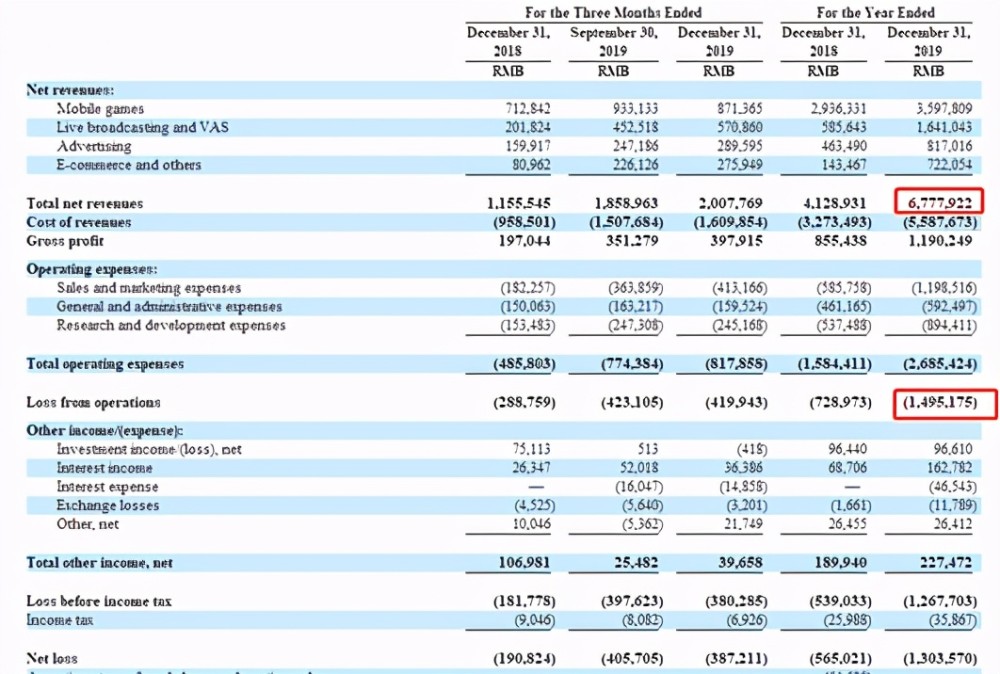Select 'Research and development expenses' label

[x=171, y=325]
